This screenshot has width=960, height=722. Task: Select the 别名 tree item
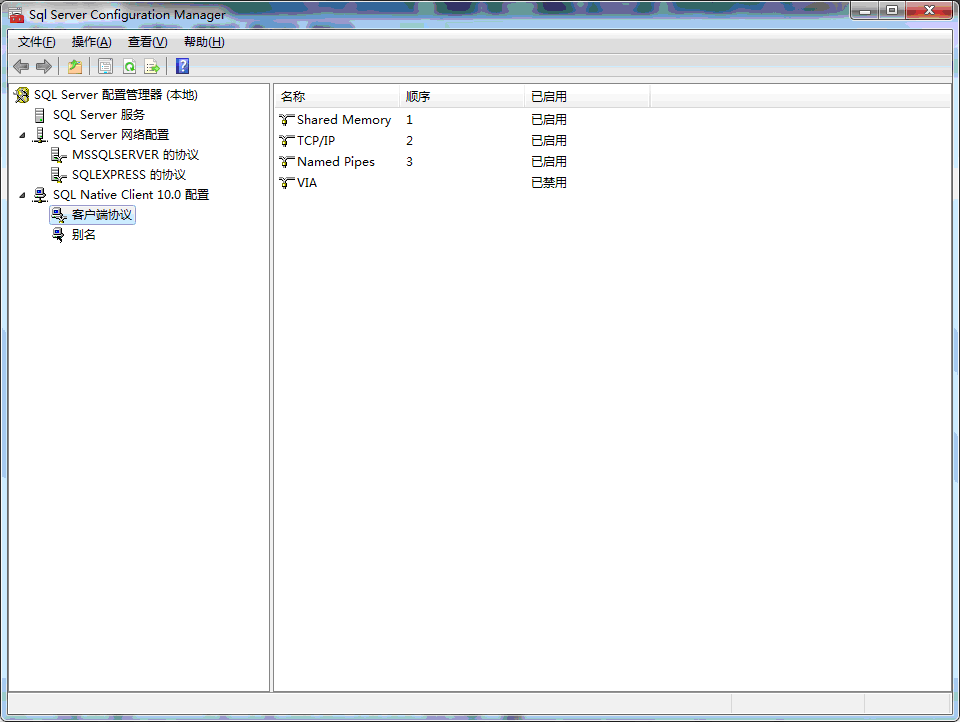tap(85, 234)
